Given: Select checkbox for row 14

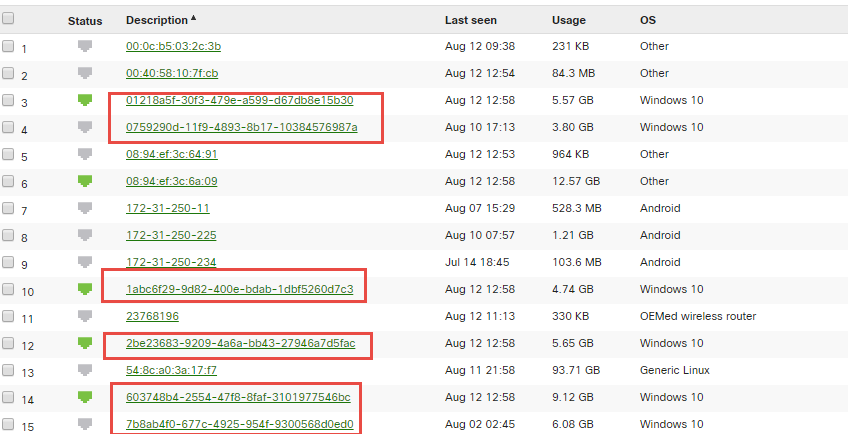Looking at the screenshot, I should (8, 397).
